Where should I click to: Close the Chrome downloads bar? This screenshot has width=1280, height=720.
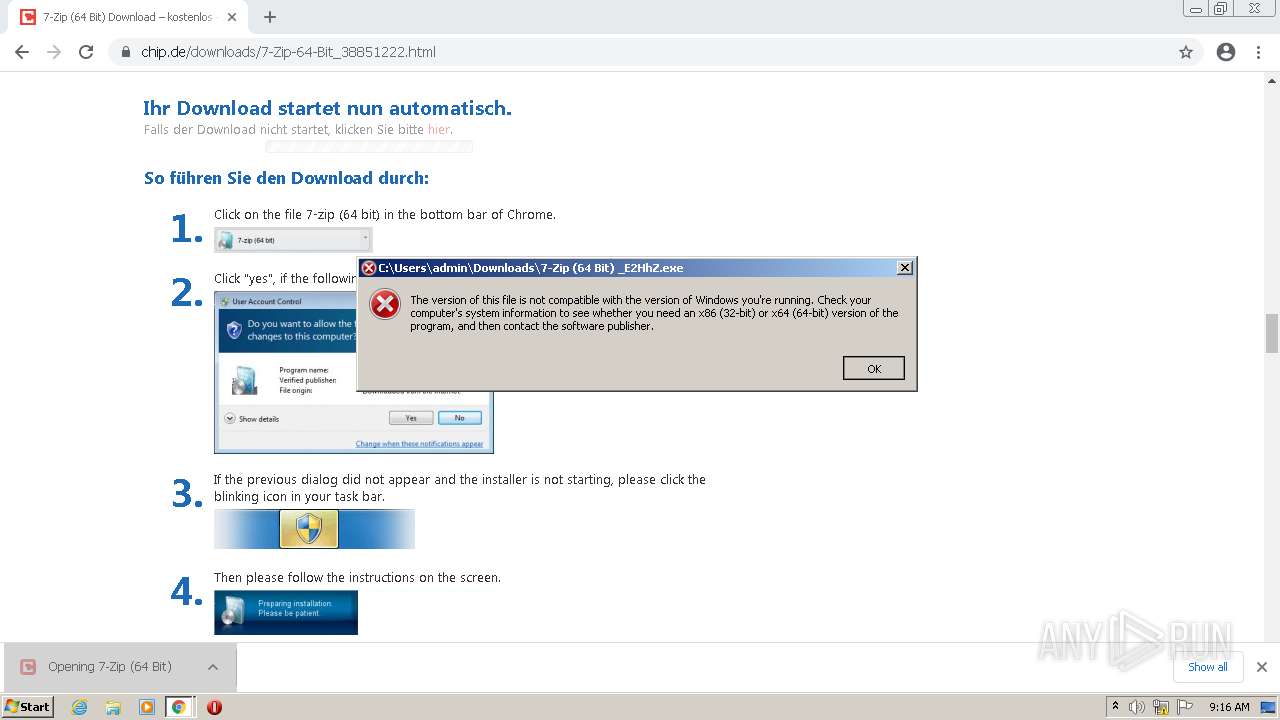(1261, 667)
